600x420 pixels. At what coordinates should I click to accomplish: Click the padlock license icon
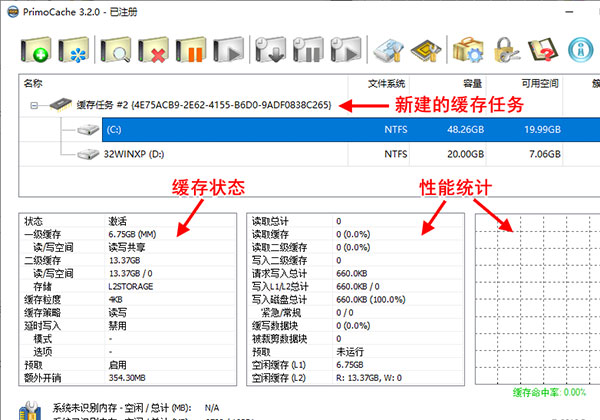tap(505, 50)
